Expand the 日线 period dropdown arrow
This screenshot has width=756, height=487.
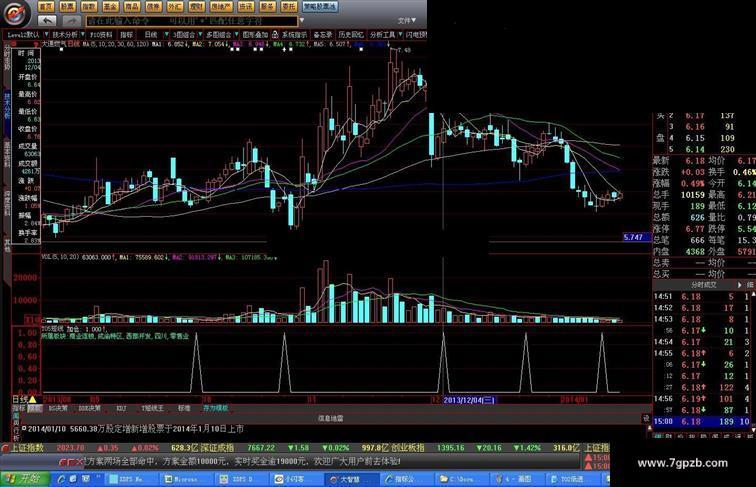click(x=166, y=35)
